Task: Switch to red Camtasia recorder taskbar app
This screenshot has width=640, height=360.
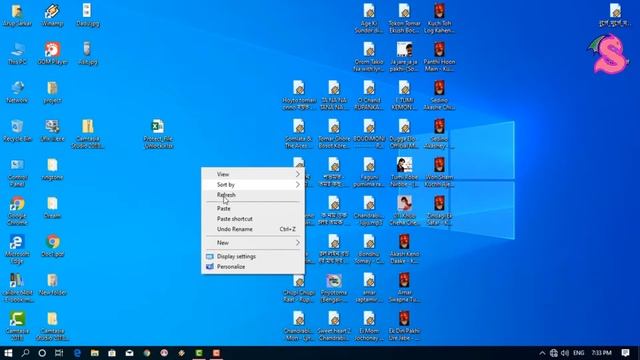Action: click(x=216, y=353)
